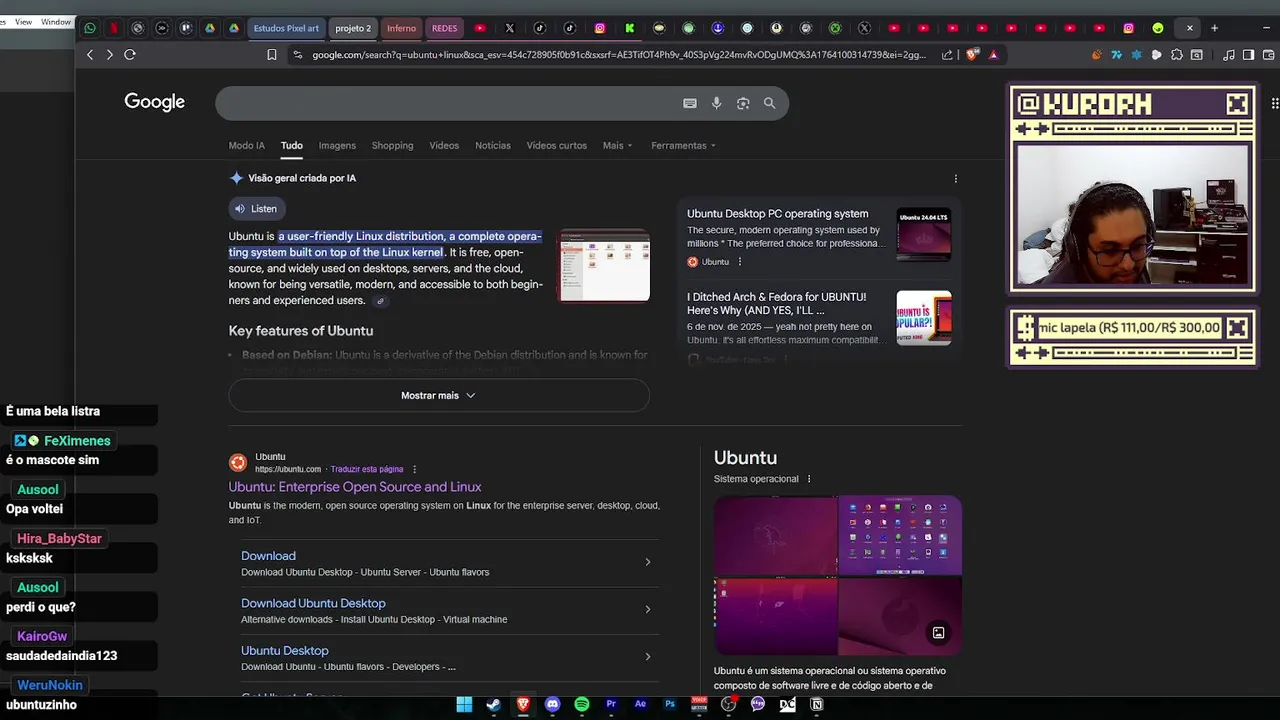Click the Listen audio button

256,209
